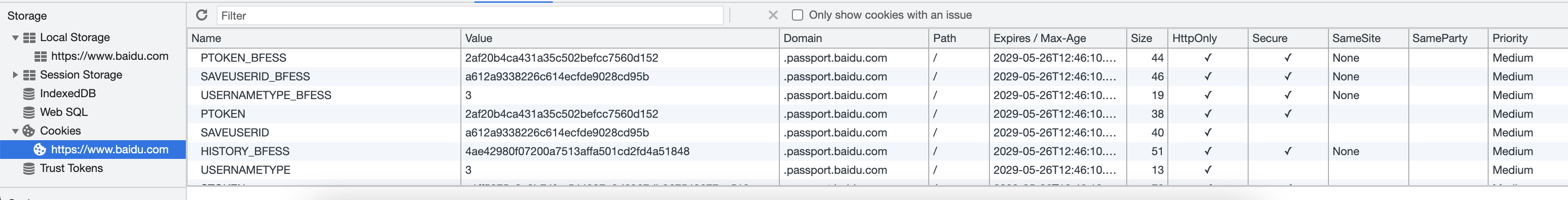Click the Cookies category cookie icon
This screenshot has height=200, width=1568.
tap(28, 131)
